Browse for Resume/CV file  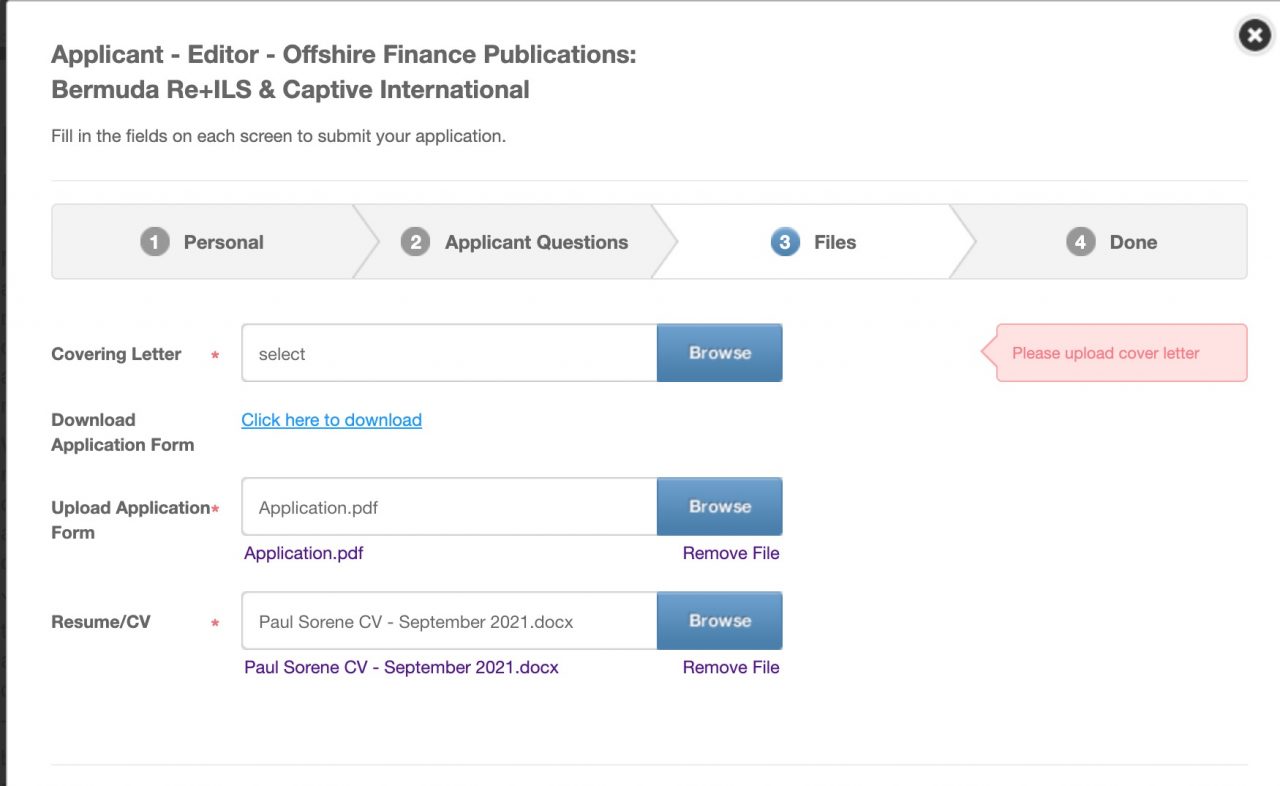click(720, 621)
